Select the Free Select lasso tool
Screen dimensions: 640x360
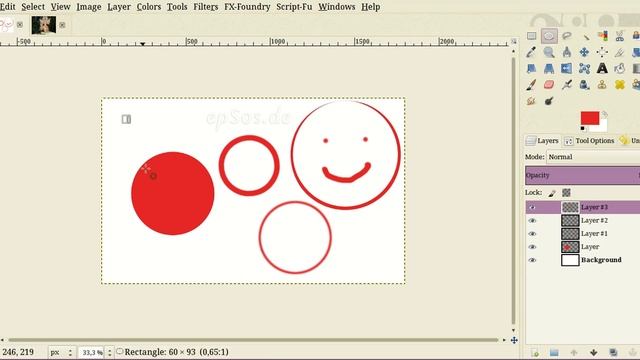(567, 36)
